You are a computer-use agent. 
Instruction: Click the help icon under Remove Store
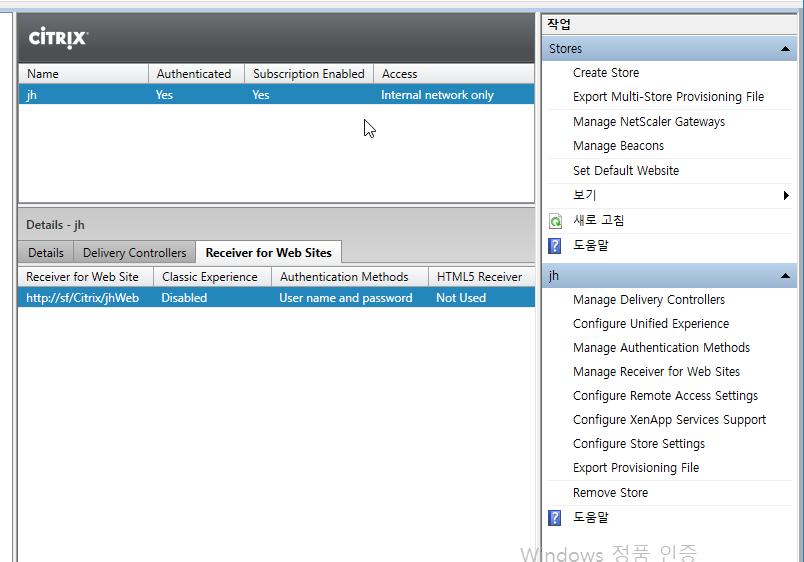tap(554, 518)
